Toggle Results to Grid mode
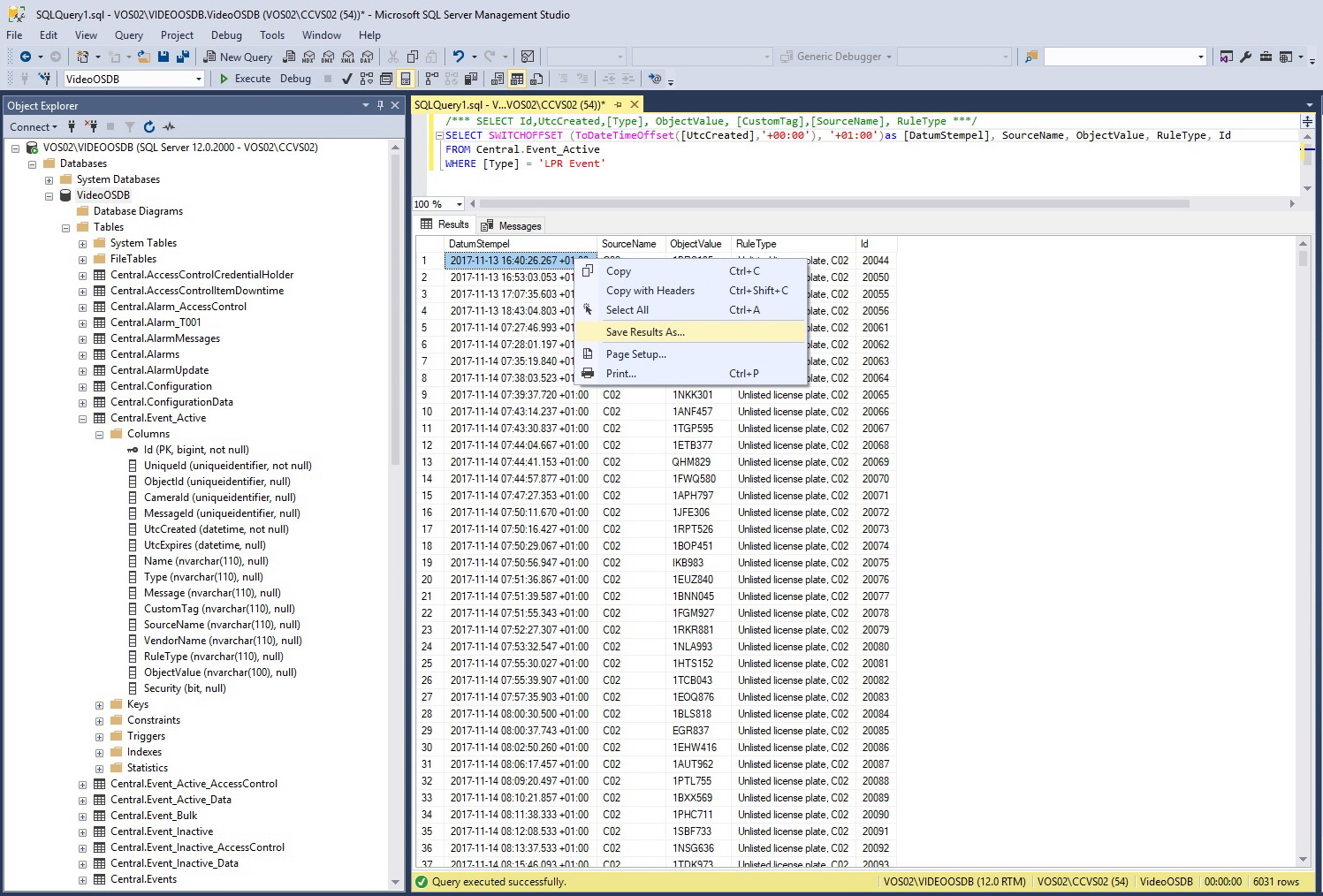 click(517, 79)
